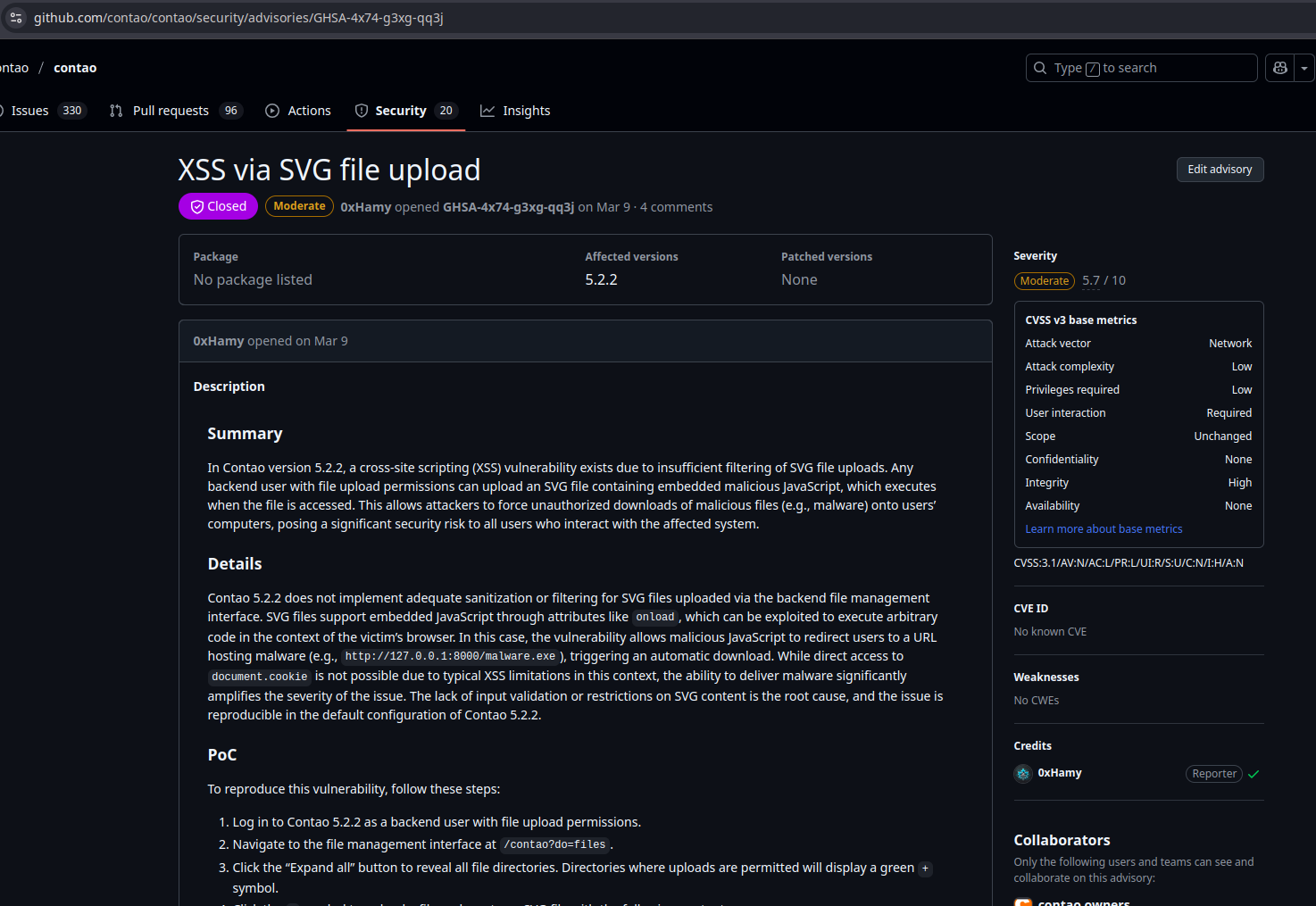
Task: Open the Learn more about base metrics link
Action: (1104, 529)
